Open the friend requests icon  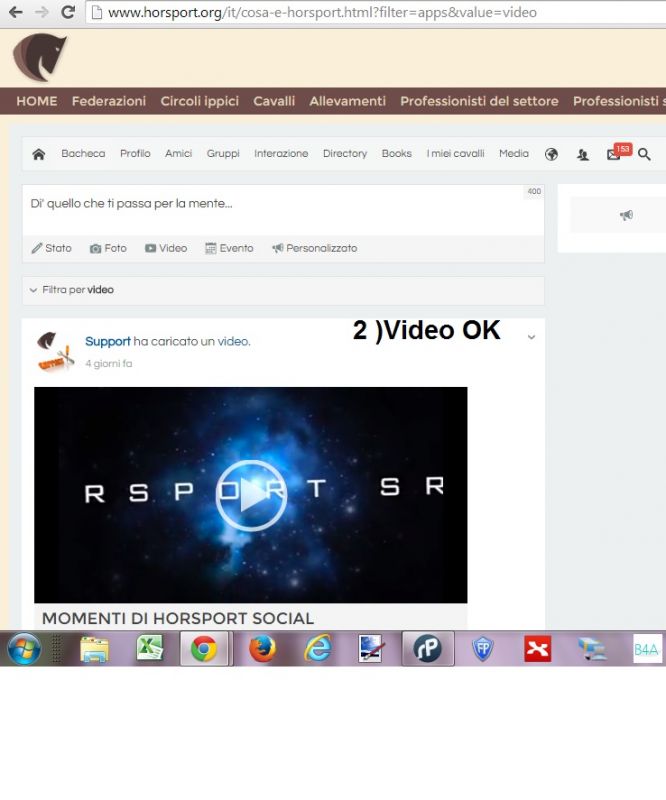(583, 154)
